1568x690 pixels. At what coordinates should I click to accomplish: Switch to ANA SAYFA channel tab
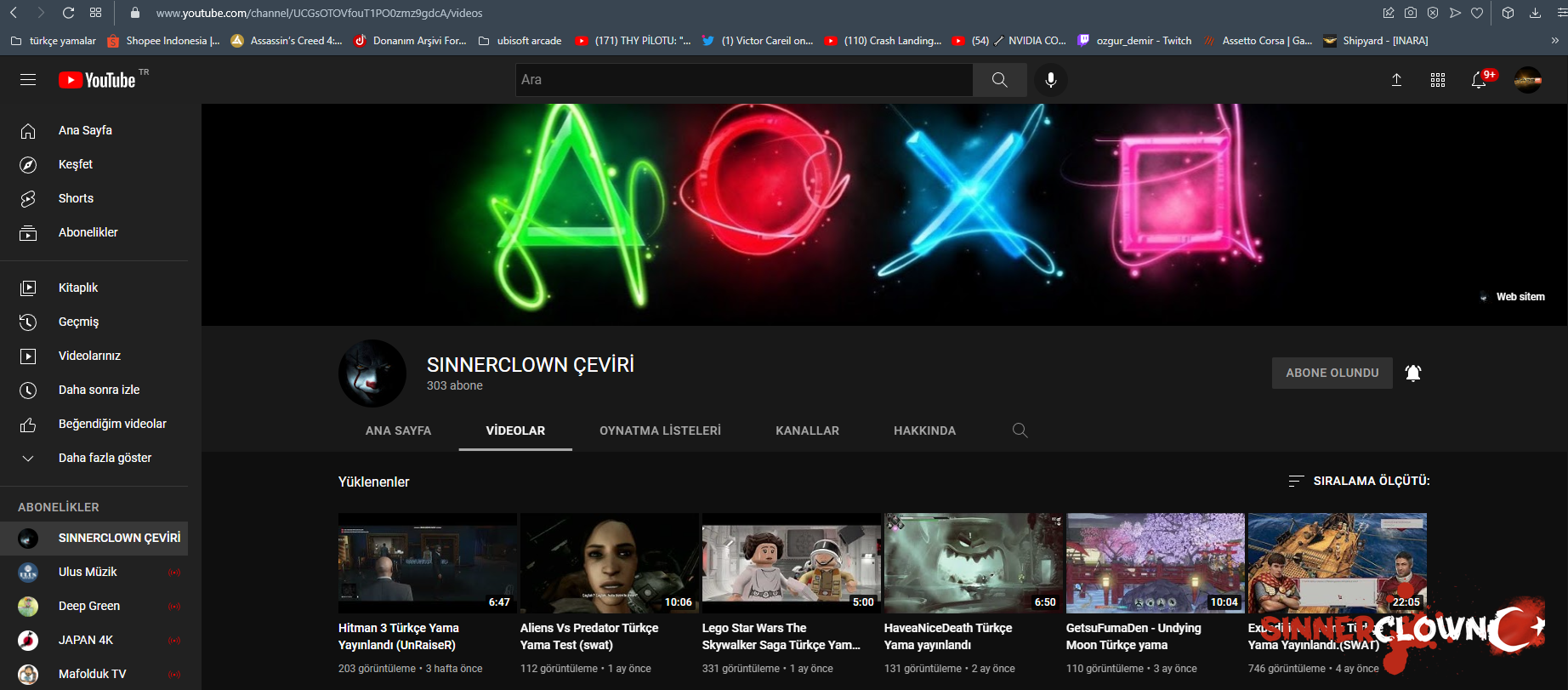(x=398, y=431)
